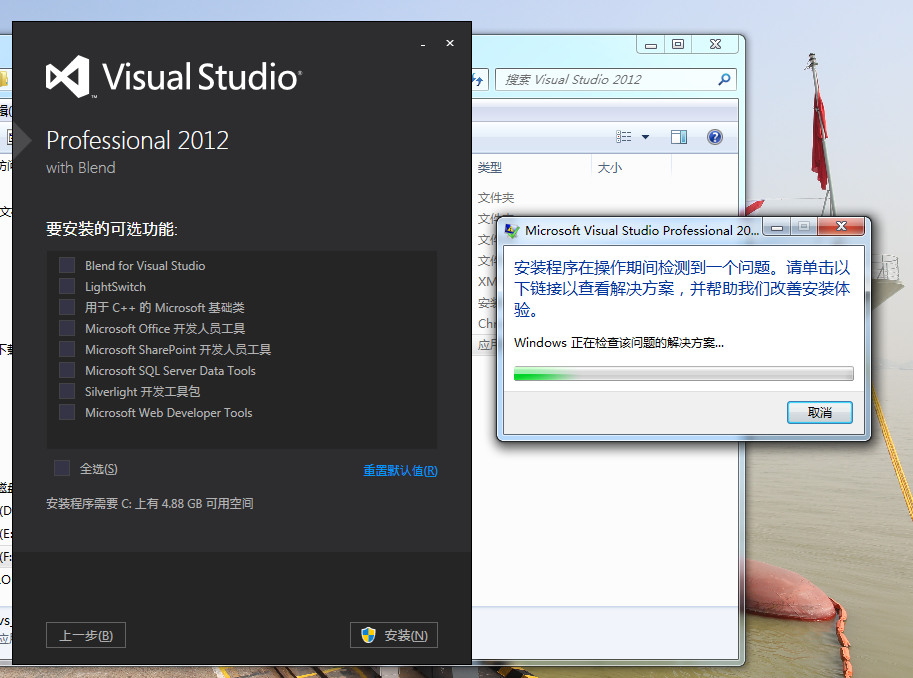Click the Visual Studio logo icon
Screen dimensions: 913x678
[x=68, y=76]
